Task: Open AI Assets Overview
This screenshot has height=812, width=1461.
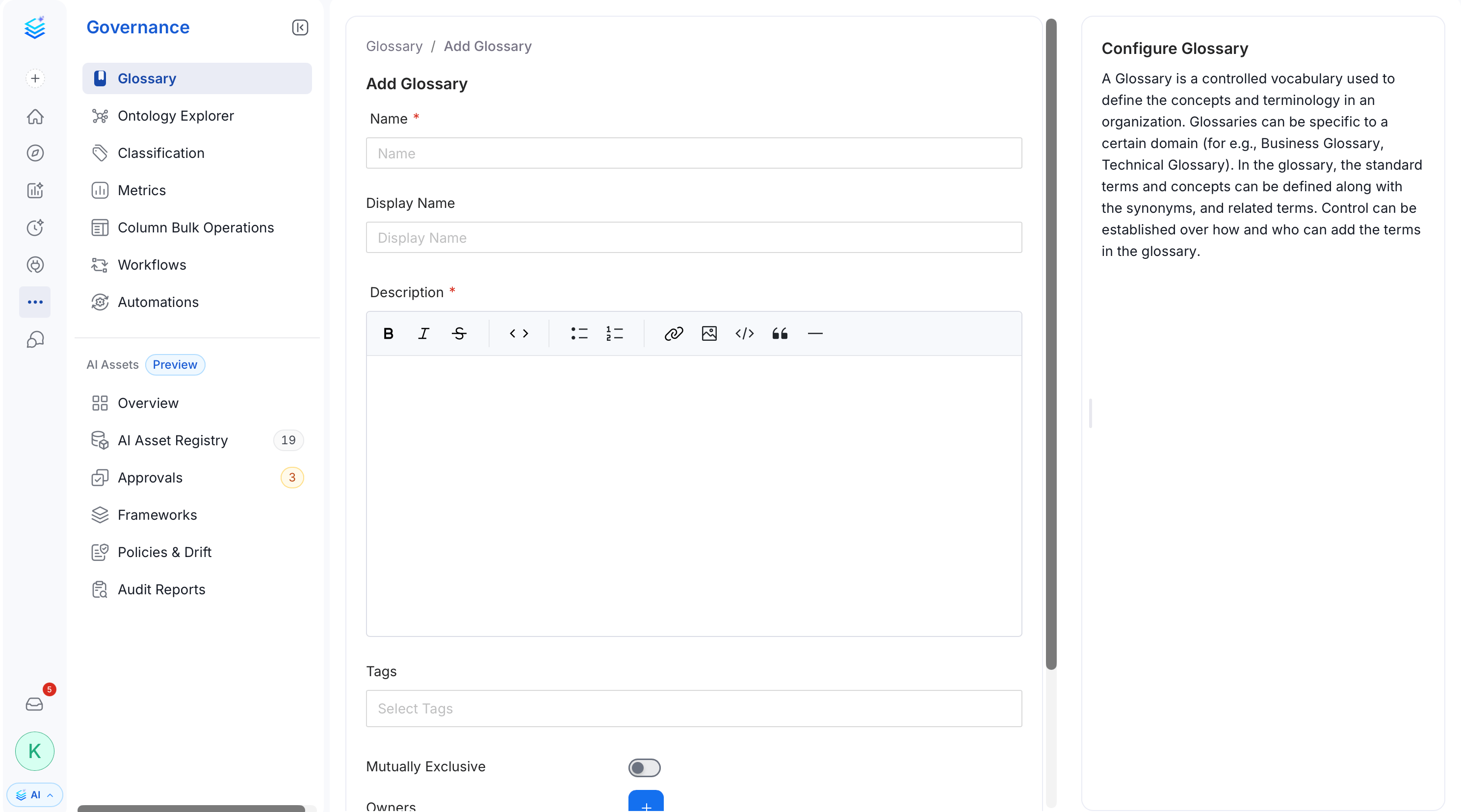Action: click(x=197, y=403)
